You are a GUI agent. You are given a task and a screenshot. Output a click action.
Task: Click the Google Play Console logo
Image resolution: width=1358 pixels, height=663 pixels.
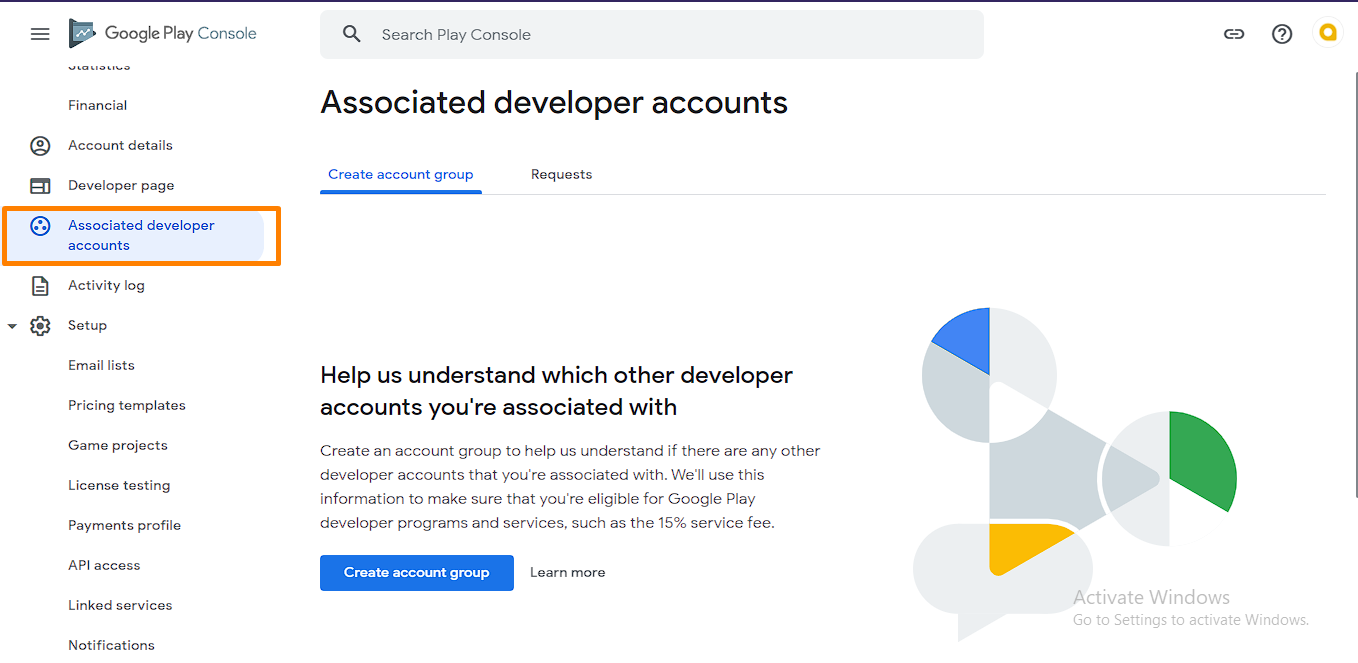click(163, 34)
